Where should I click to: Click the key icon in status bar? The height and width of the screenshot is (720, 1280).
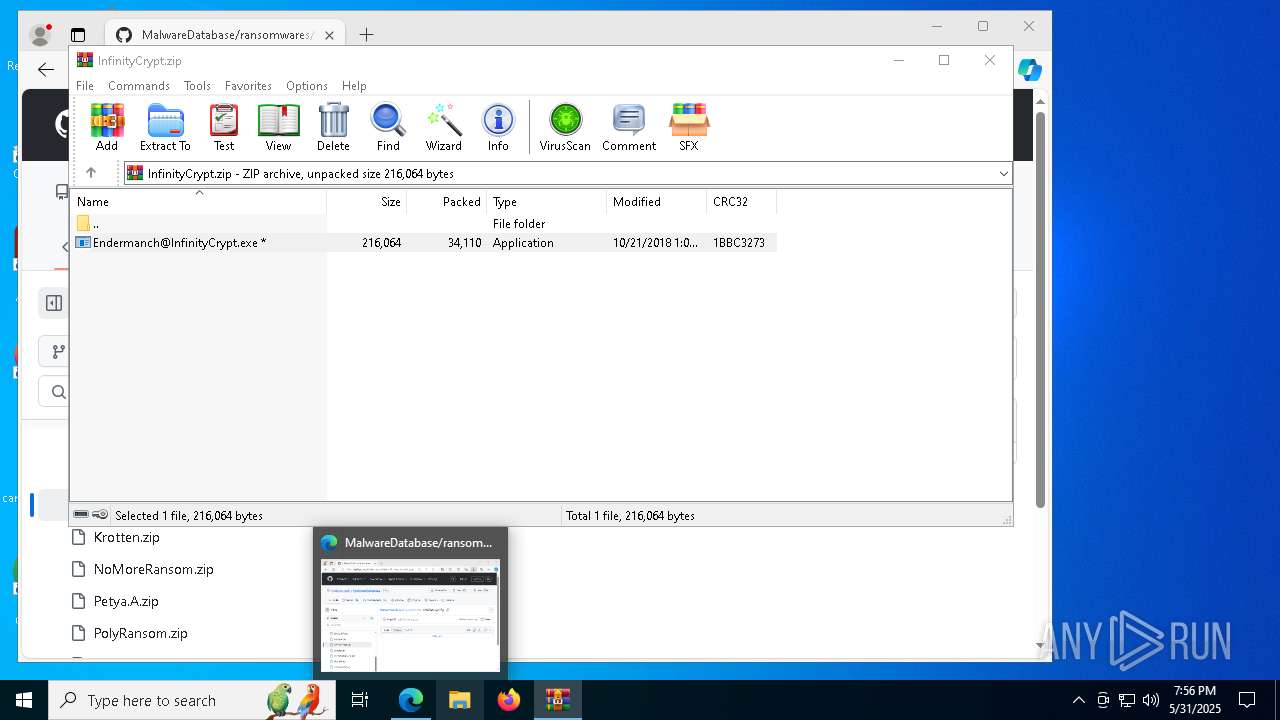click(100, 515)
